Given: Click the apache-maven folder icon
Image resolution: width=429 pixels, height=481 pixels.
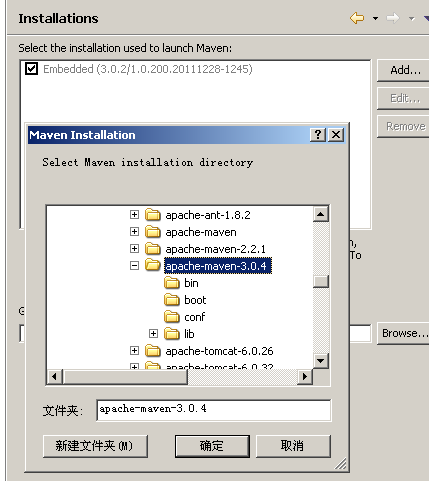Looking at the screenshot, I should tap(153, 232).
